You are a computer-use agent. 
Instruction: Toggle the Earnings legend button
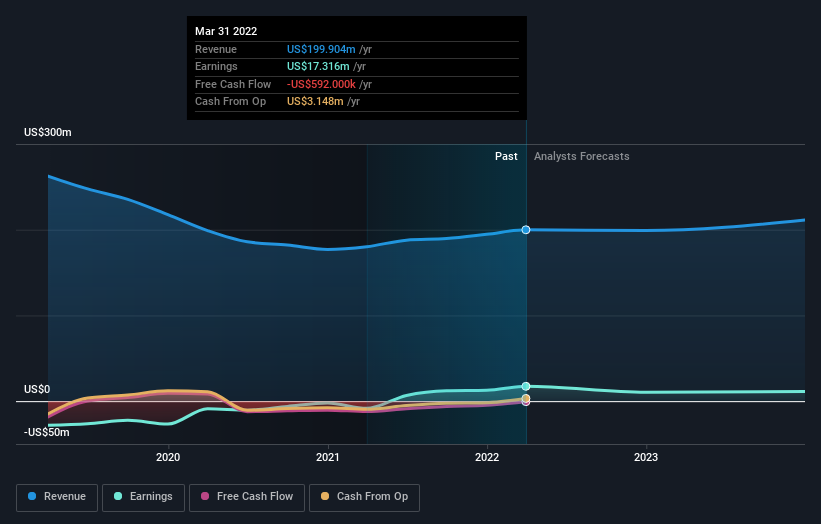(x=143, y=497)
